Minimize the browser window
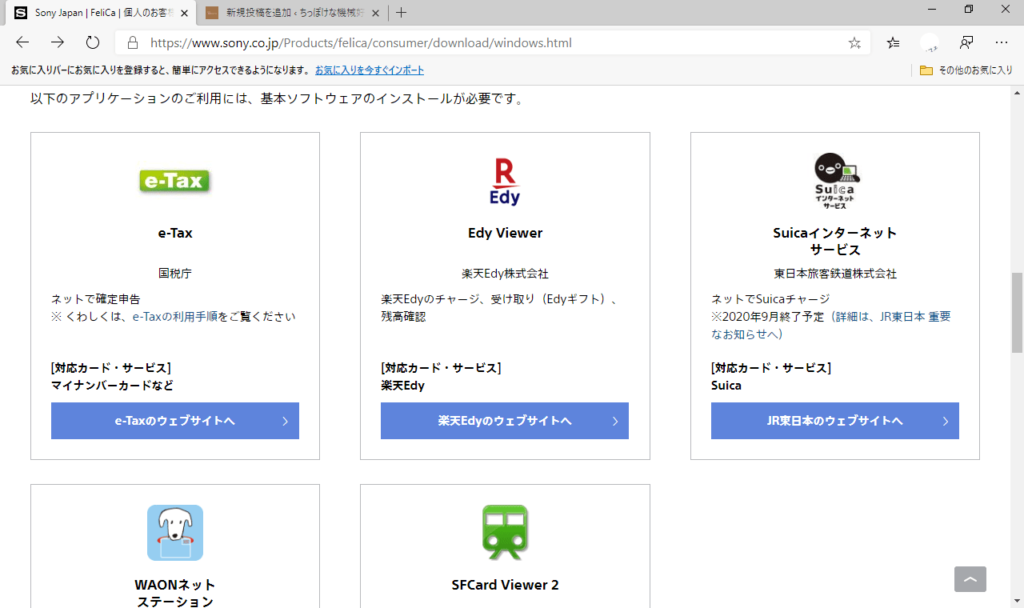 click(x=932, y=9)
